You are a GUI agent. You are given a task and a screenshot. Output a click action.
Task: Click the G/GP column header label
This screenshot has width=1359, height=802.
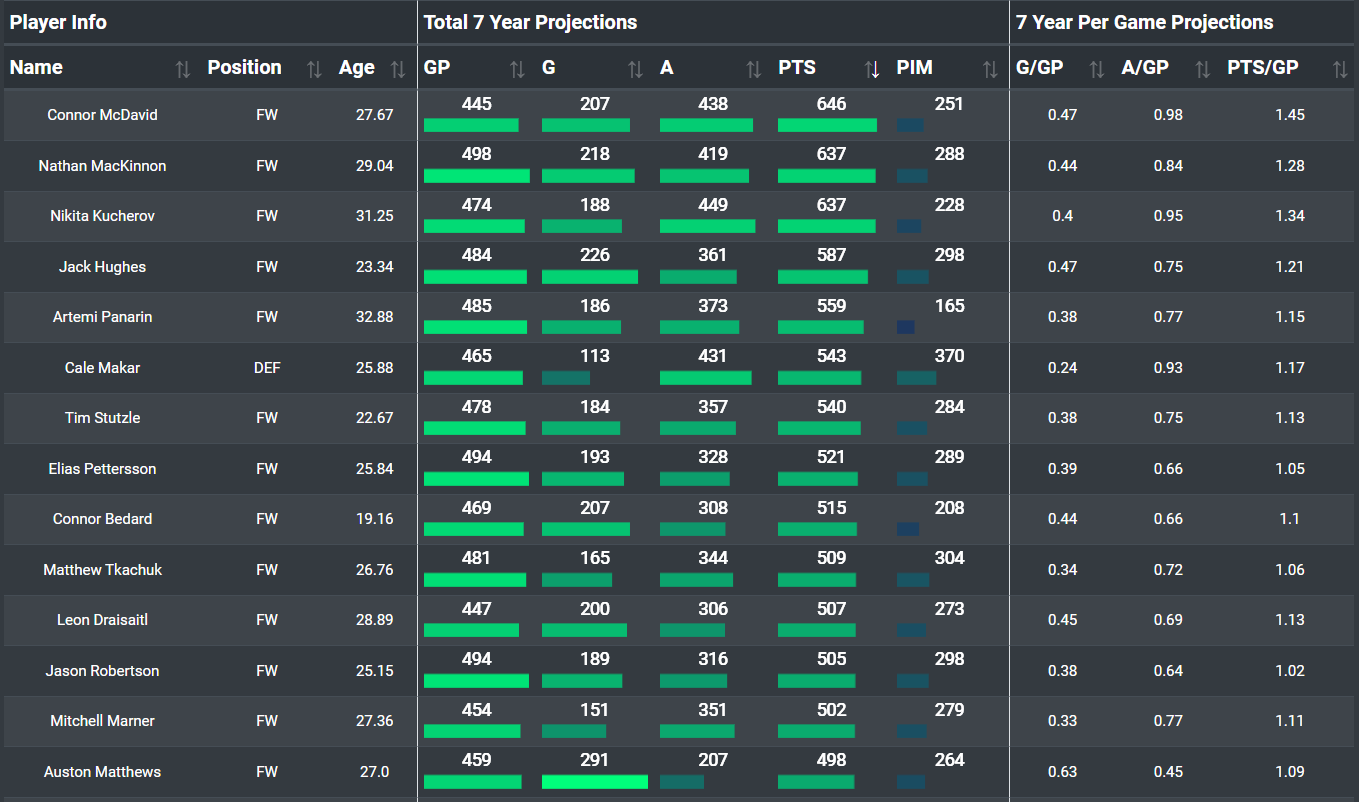(x=1039, y=67)
